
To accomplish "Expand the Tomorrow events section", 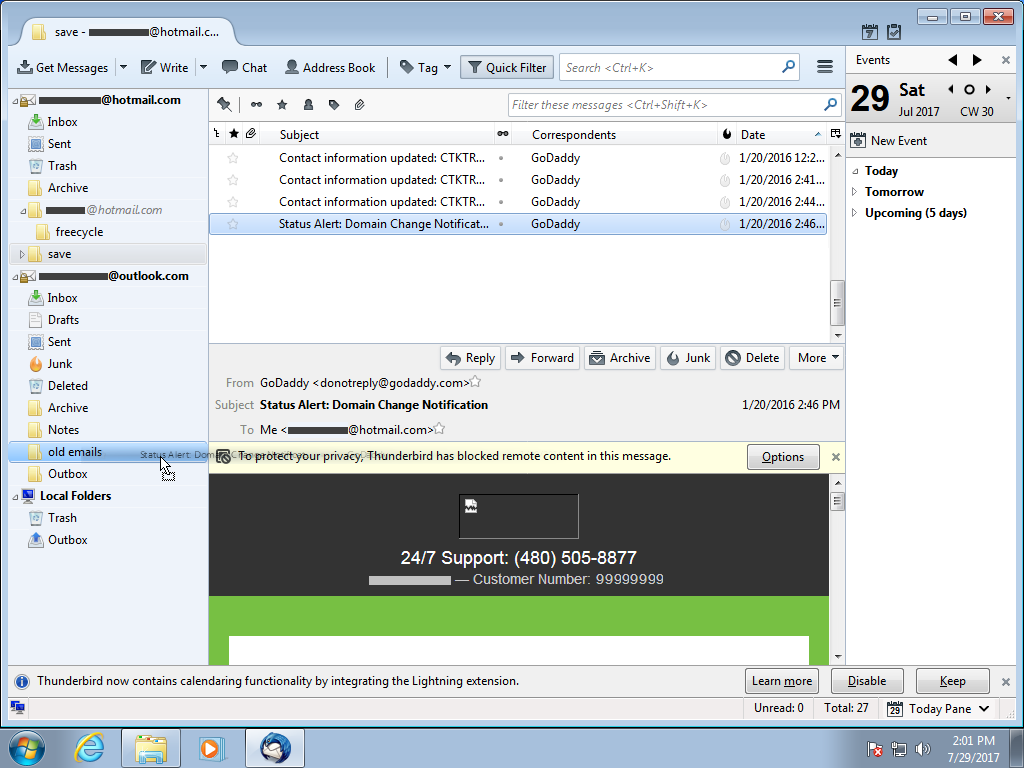I will coord(854,192).
